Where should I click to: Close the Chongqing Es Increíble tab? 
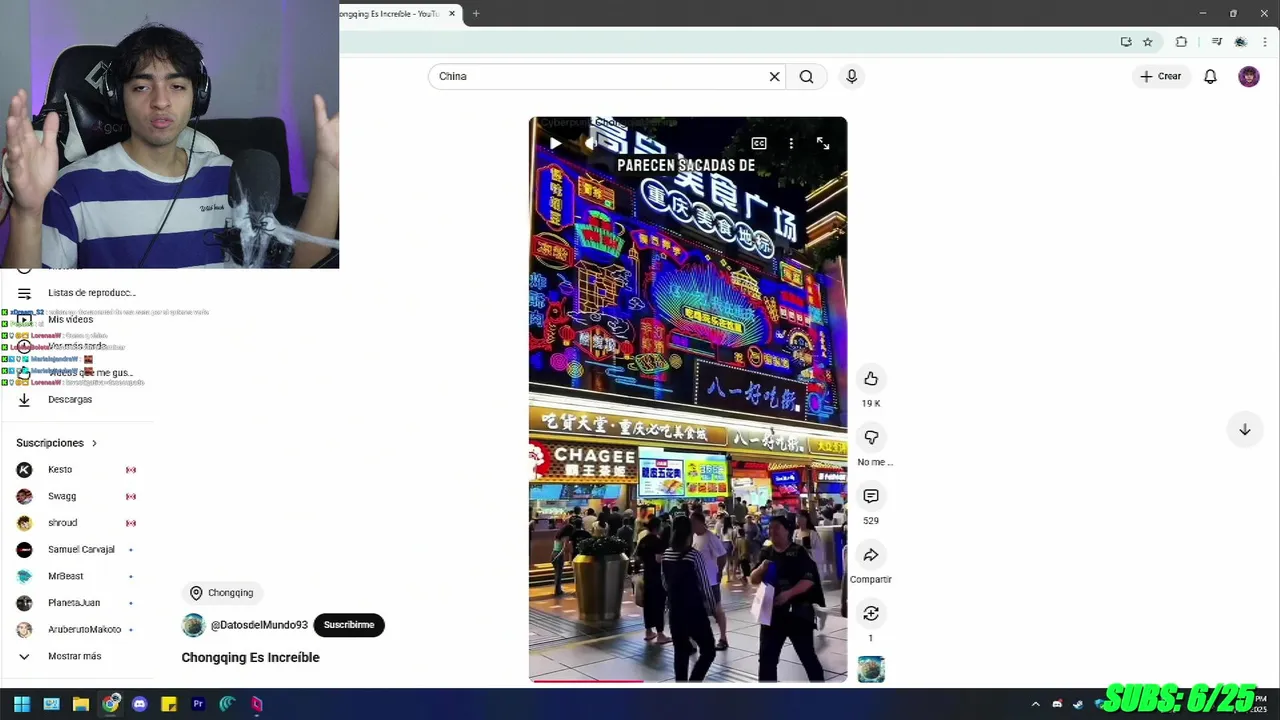(x=452, y=13)
